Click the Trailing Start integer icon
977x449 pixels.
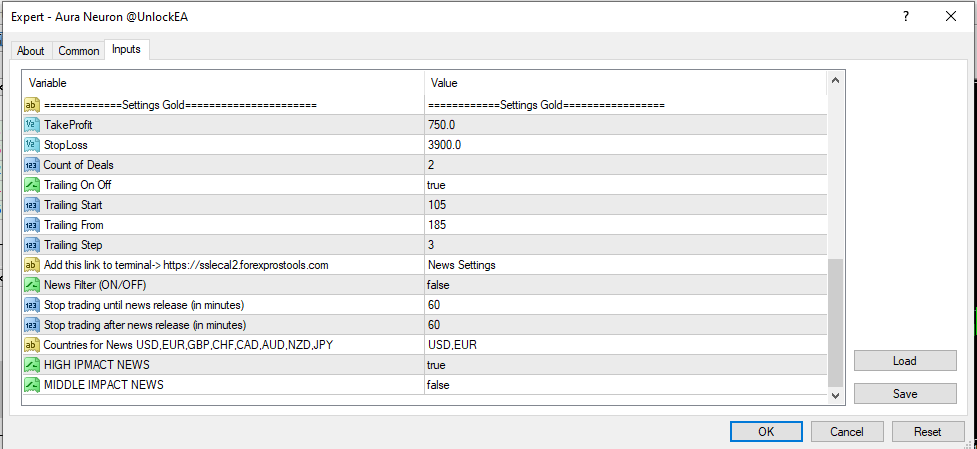point(31,205)
